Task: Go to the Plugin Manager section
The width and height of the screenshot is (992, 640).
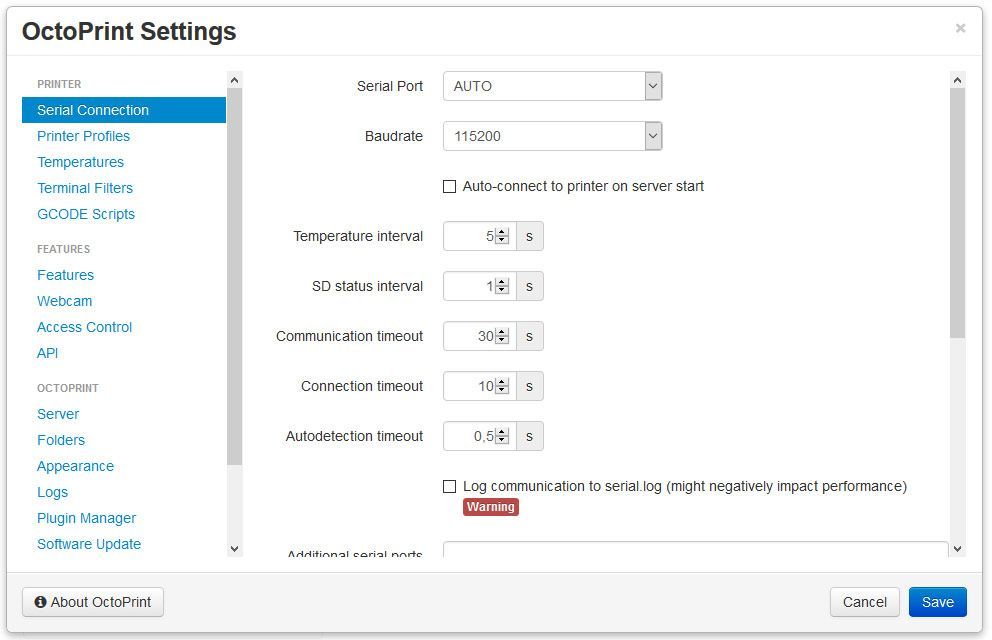Action: [x=86, y=518]
